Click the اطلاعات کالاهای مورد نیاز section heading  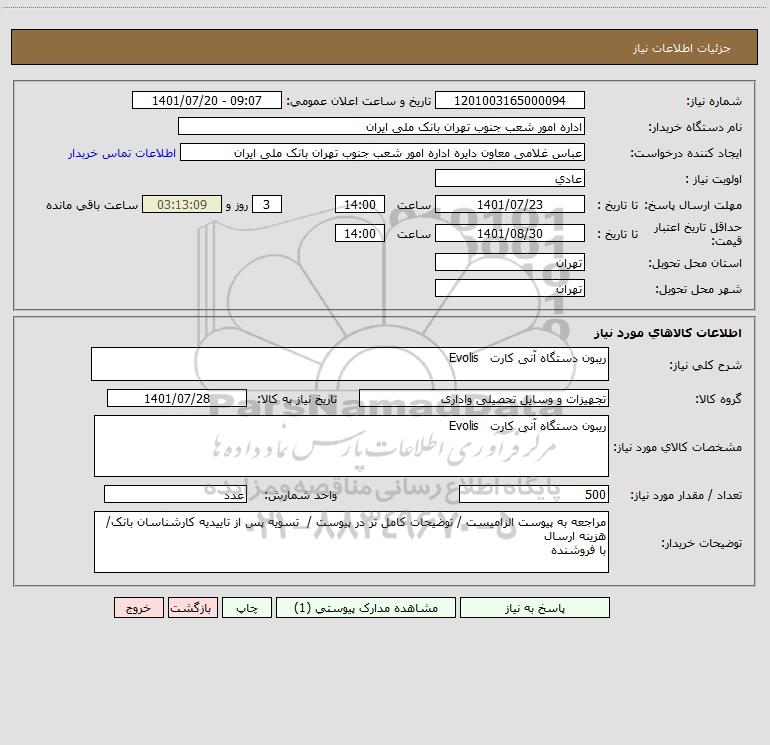click(x=668, y=333)
